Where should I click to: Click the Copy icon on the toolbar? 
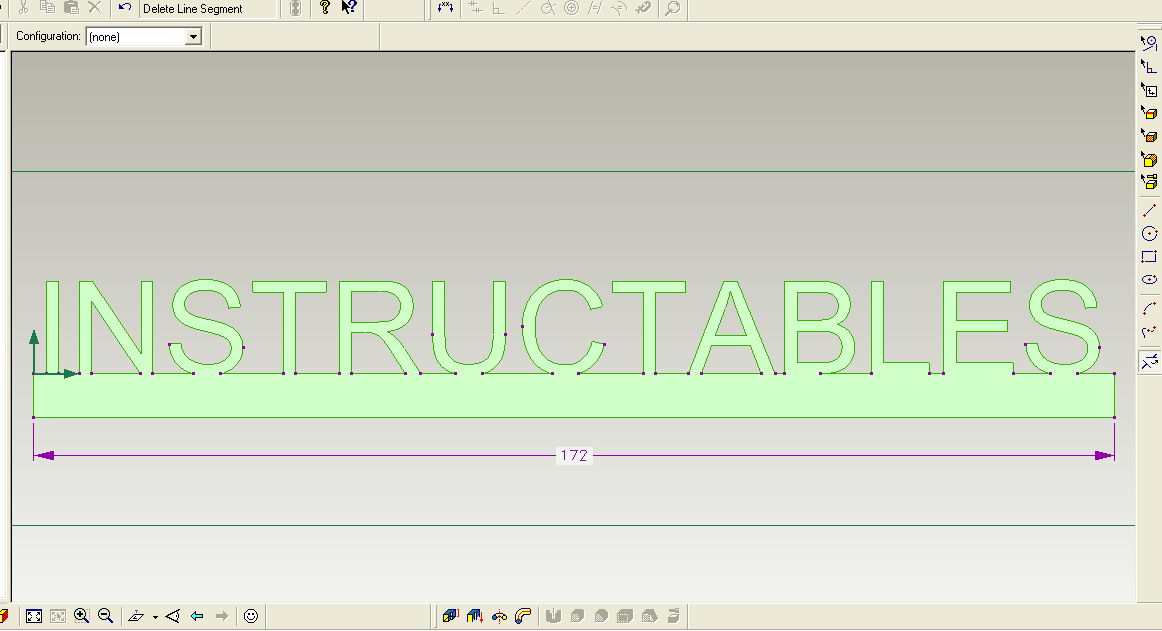pyautogui.click(x=46, y=9)
